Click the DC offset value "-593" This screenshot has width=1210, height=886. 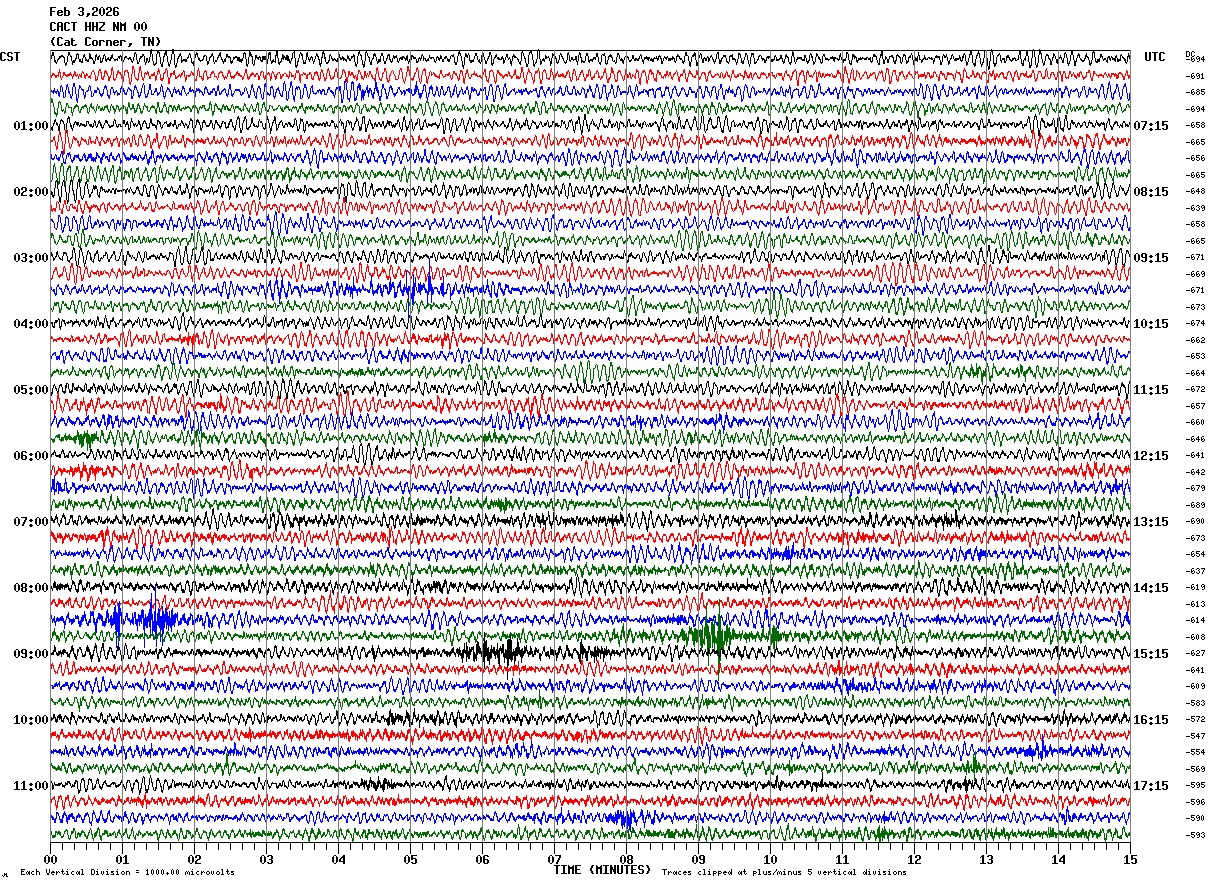(1195, 835)
